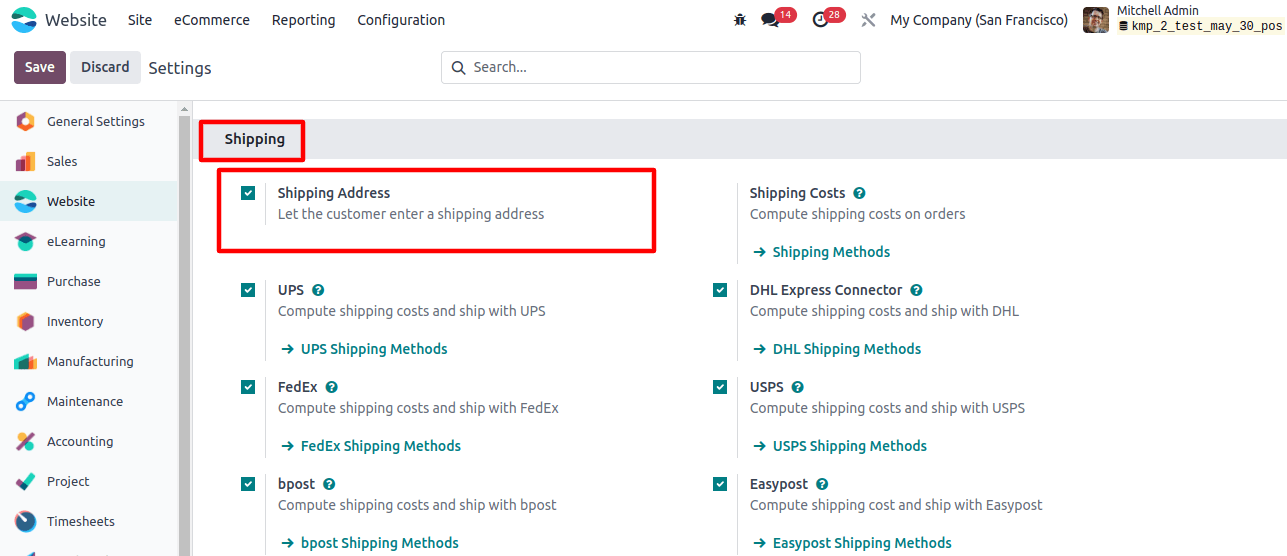Click the Timesheets sidebar icon
Image resolution: width=1287 pixels, height=556 pixels.
(26, 522)
